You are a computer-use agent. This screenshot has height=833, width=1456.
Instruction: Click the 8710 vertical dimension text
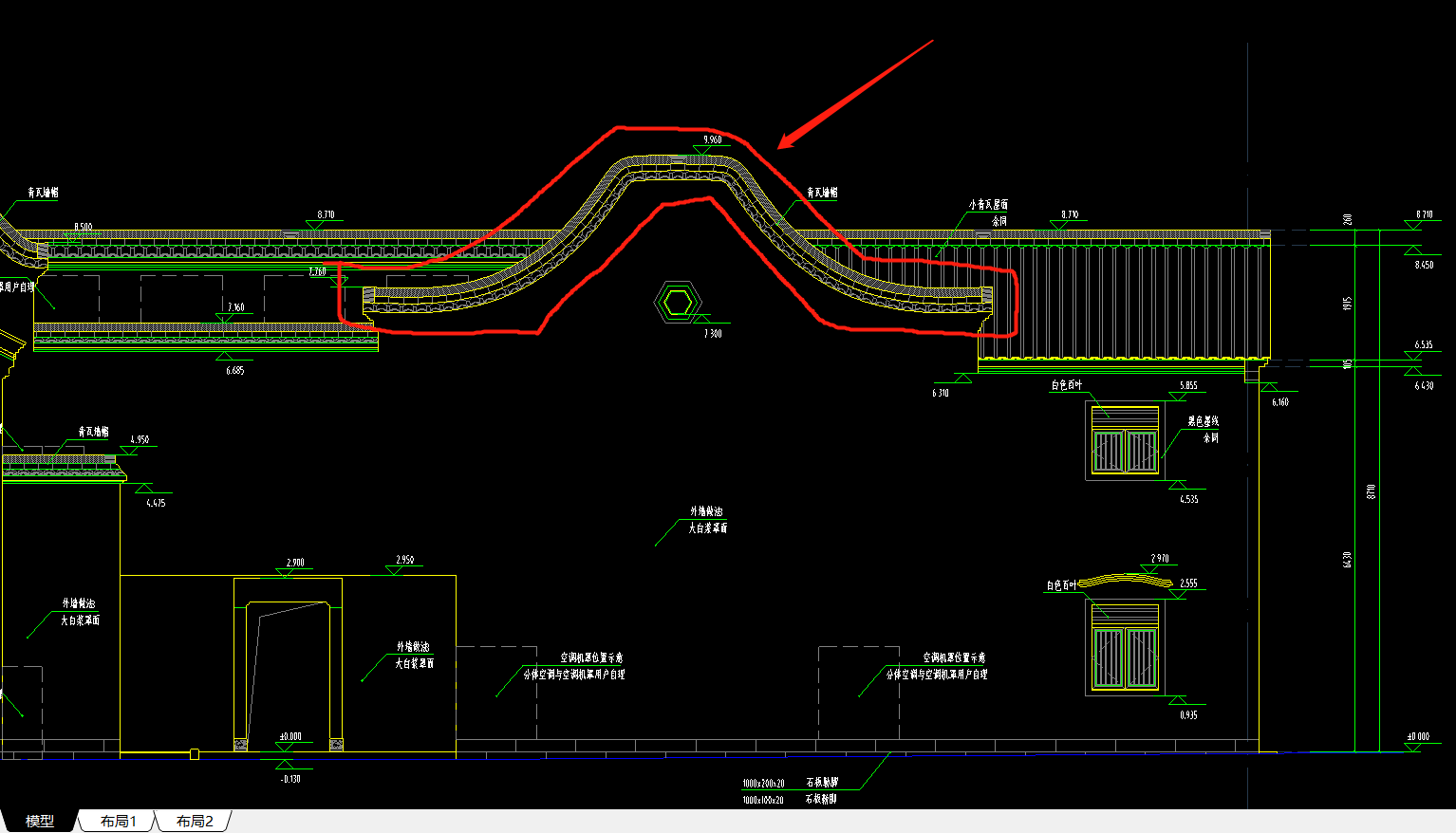tap(1371, 491)
